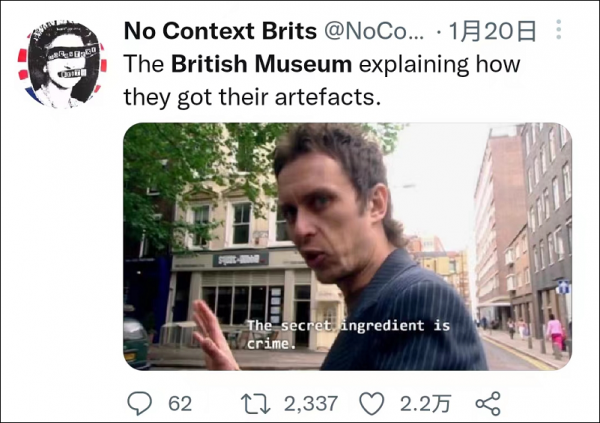Click the 2,337 retweets count
Image resolution: width=600 pixels, height=423 pixels.
(x=311, y=404)
